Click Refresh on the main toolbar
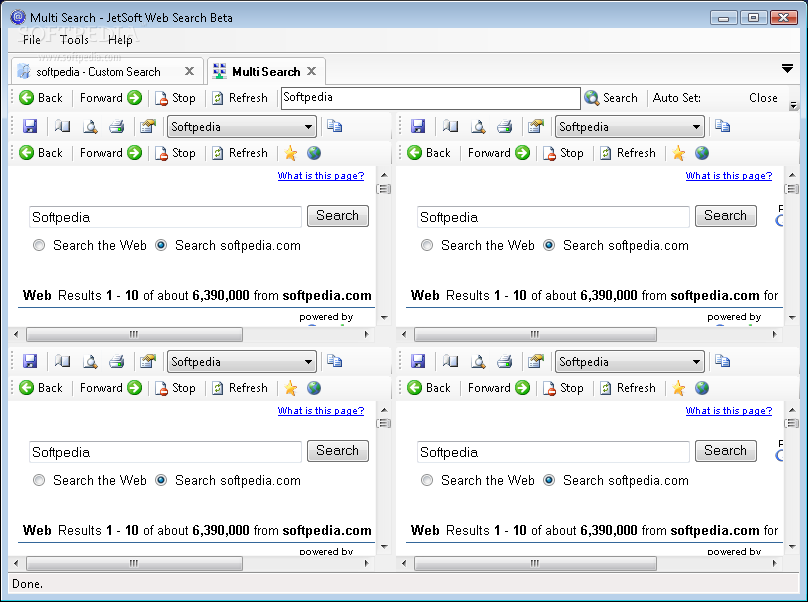The height and width of the screenshot is (602, 808). [240, 98]
